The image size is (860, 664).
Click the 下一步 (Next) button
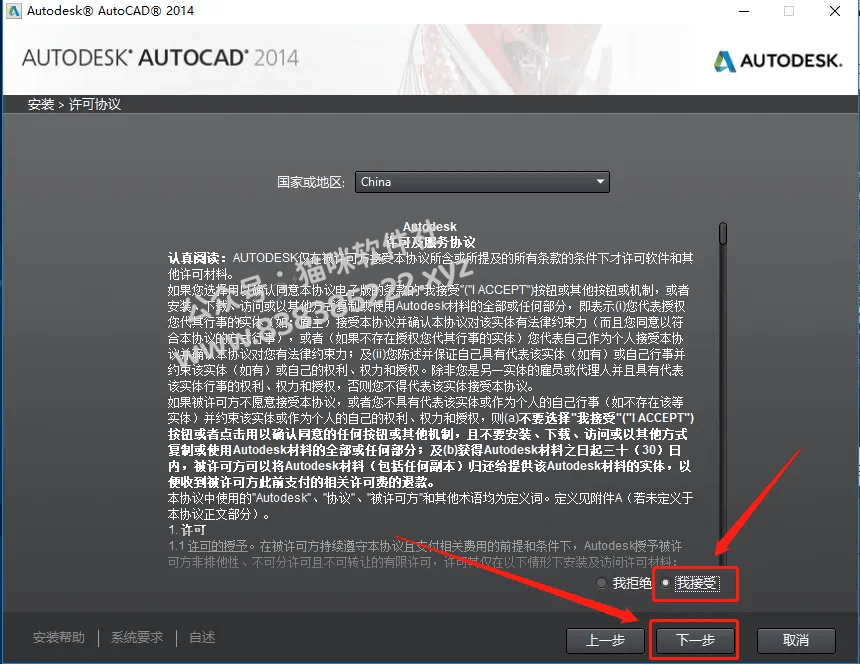pyautogui.click(x=695, y=640)
